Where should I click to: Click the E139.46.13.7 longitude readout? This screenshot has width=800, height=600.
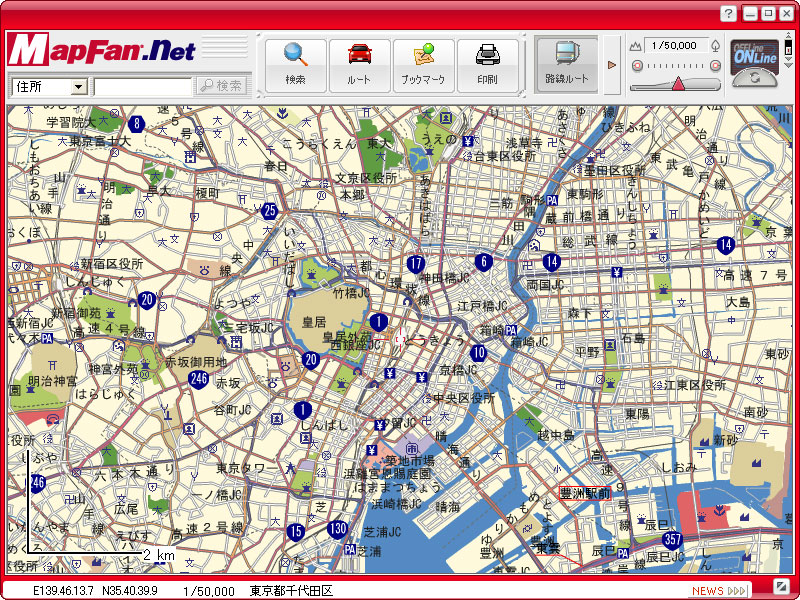point(63,591)
